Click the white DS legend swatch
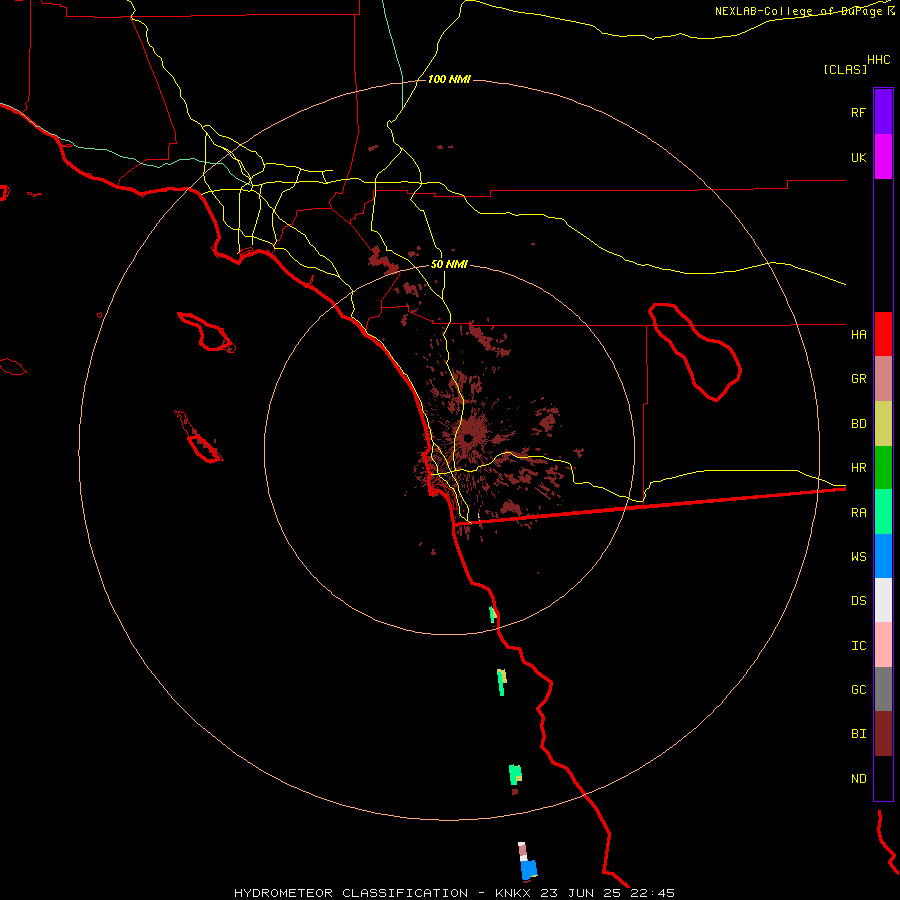This screenshot has width=900, height=900. click(x=883, y=600)
